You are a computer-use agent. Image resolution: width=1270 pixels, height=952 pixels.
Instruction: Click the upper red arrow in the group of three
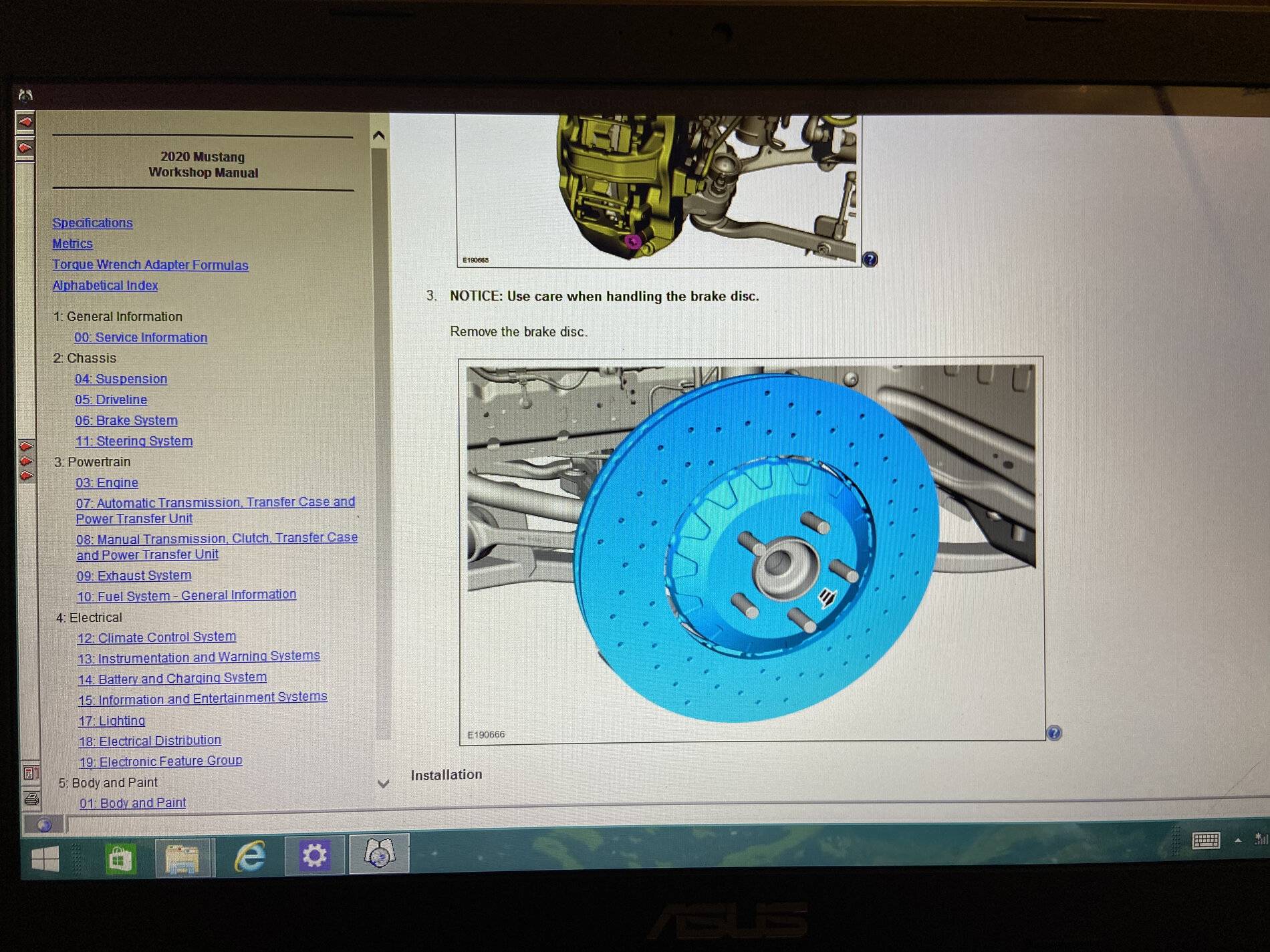click(x=26, y=446)
